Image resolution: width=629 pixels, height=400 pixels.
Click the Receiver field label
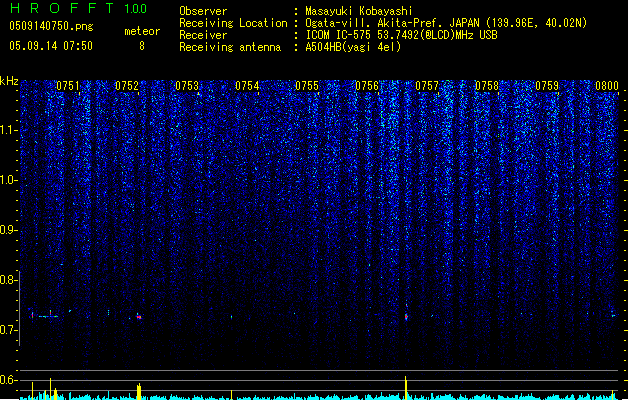point(203,35)
